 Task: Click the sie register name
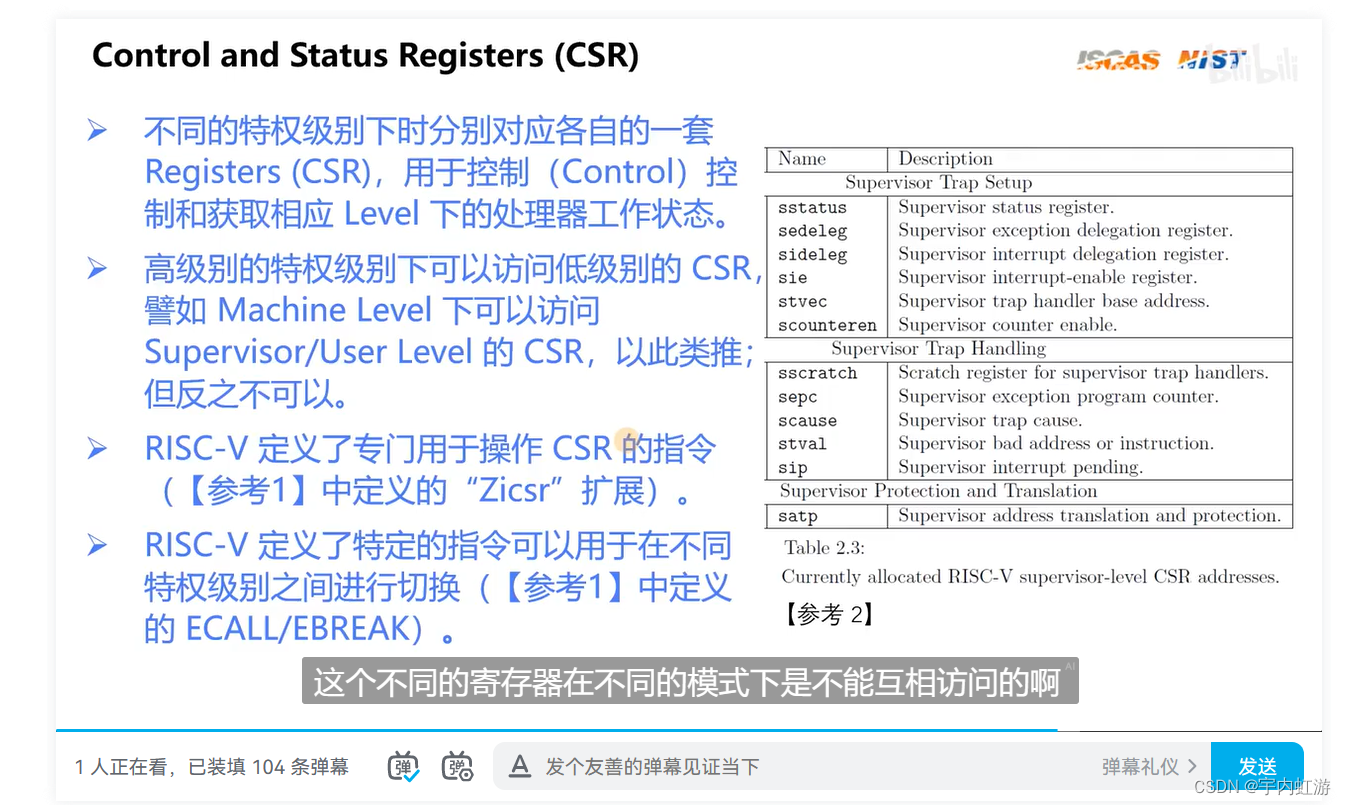[792, 278]
